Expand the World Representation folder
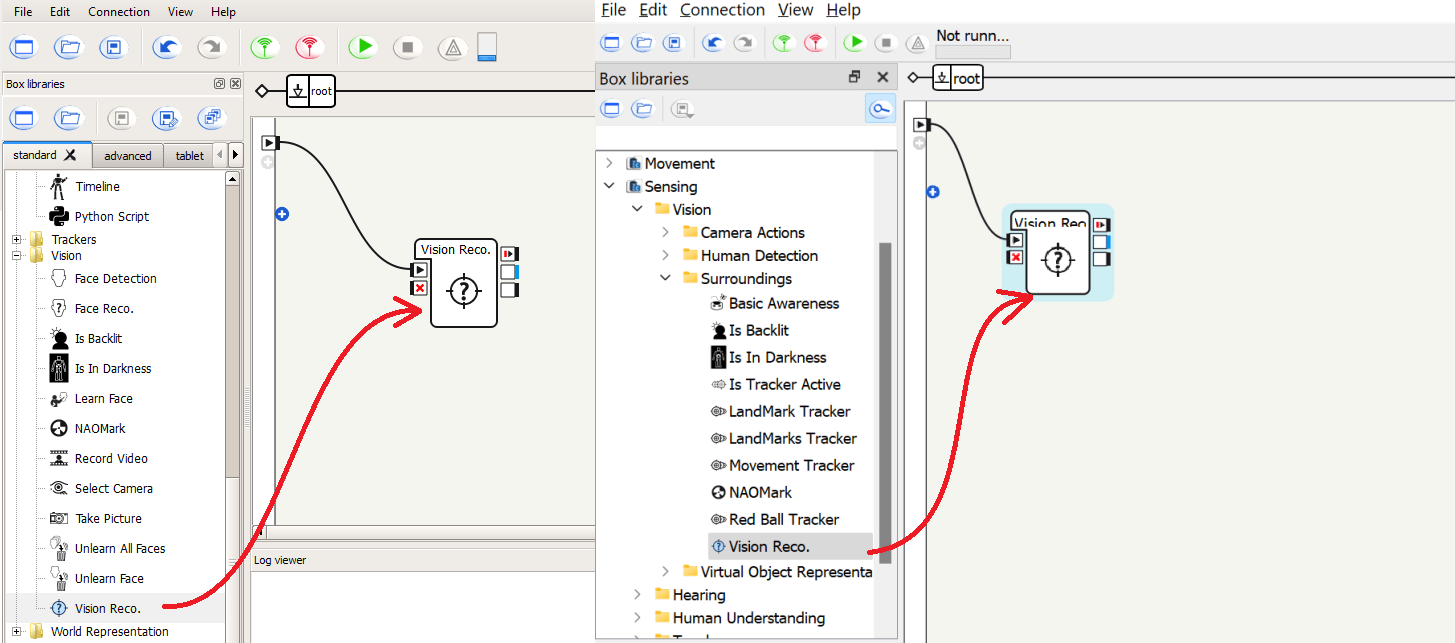 16,632
